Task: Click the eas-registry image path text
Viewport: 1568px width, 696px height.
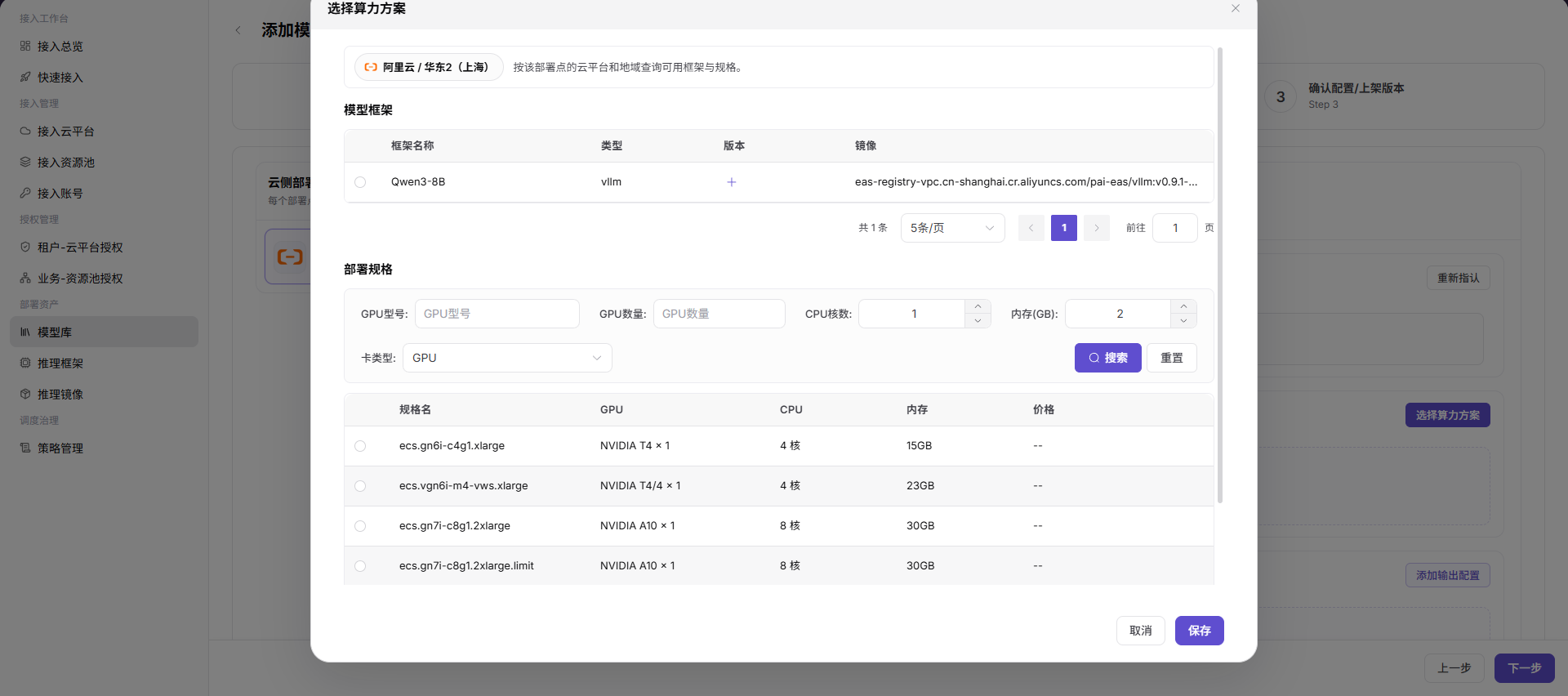Action: 1026,182
